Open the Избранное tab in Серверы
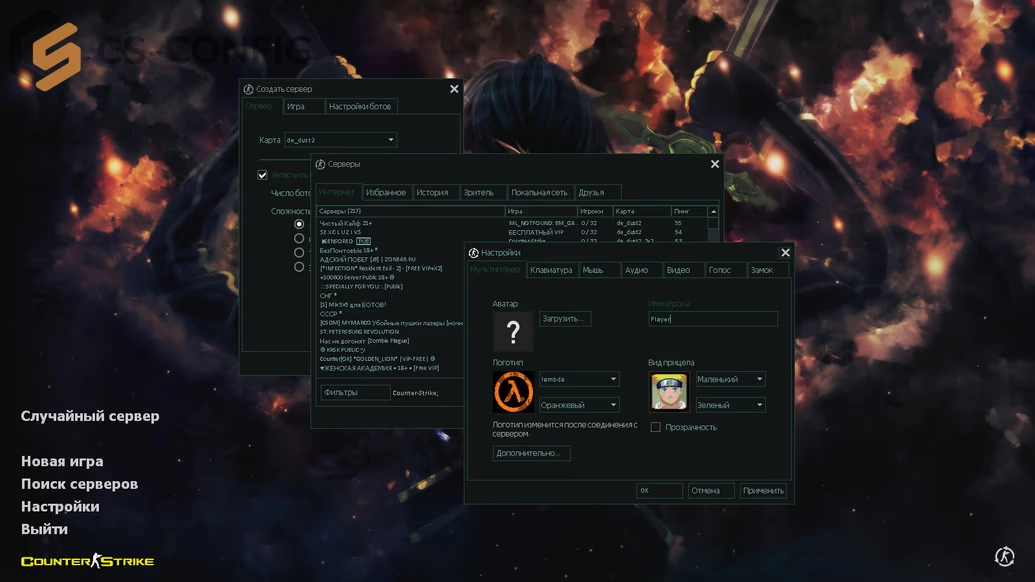The image size is (1035, 582). pyautogui.click(x=385, y=193)
